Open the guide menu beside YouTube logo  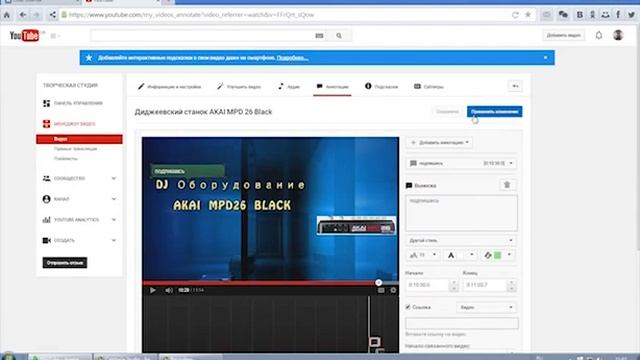55,36
